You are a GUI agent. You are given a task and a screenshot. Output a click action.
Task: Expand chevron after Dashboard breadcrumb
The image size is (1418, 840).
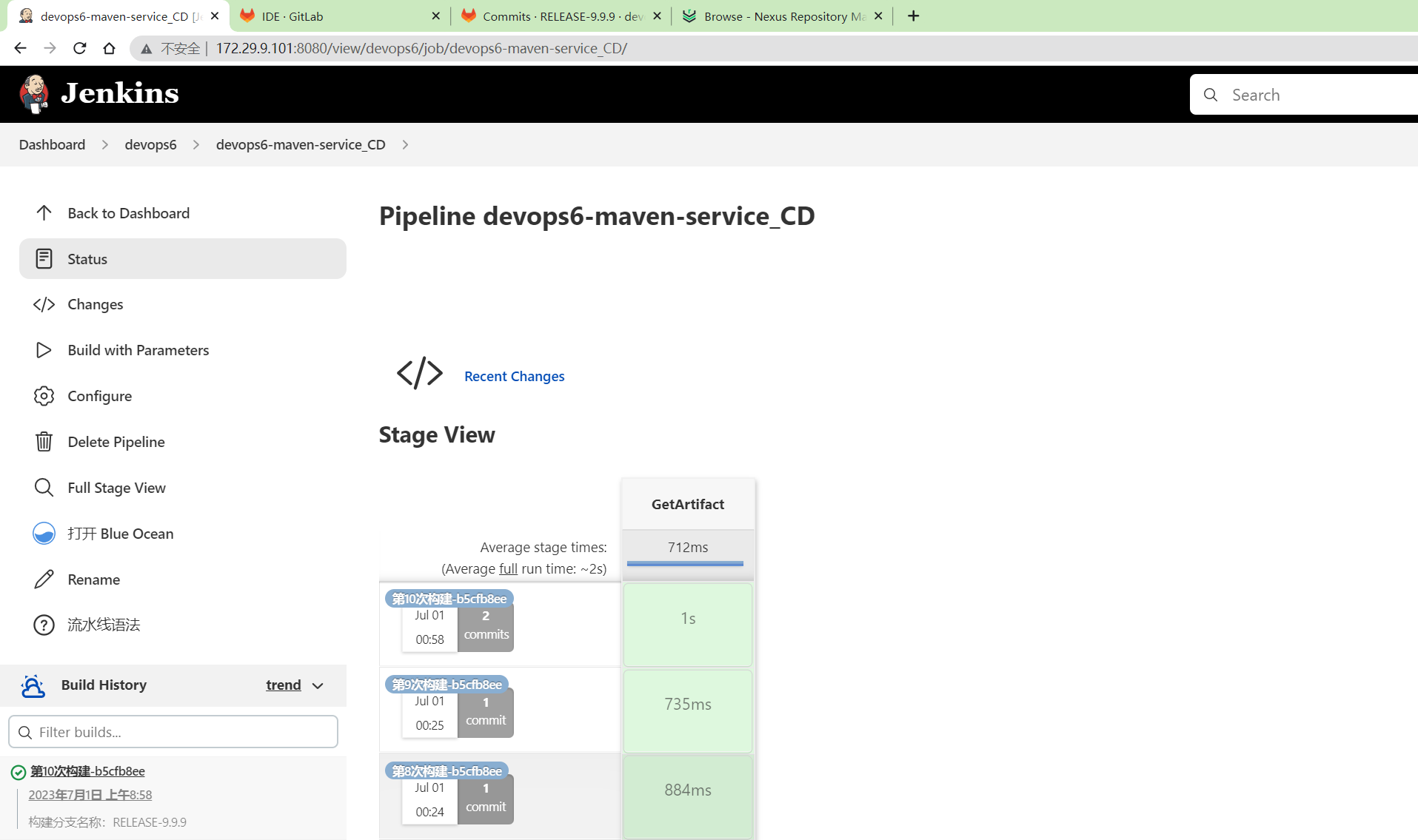105,144
